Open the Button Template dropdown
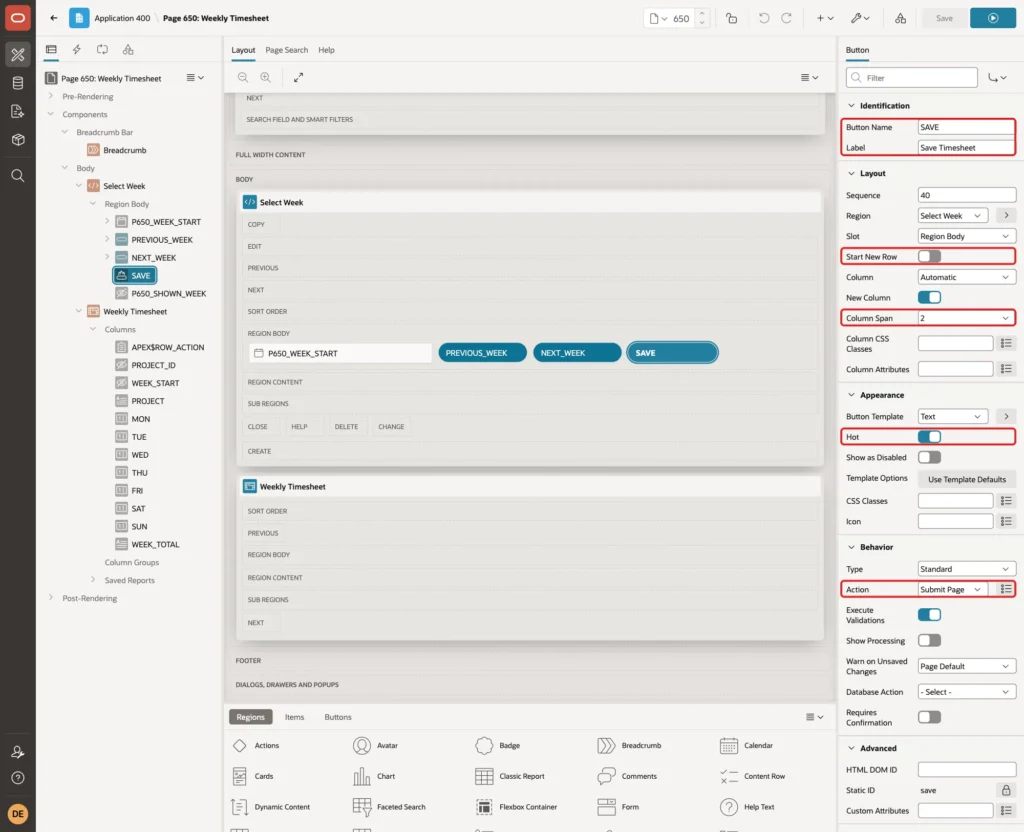 pos(952,417)
